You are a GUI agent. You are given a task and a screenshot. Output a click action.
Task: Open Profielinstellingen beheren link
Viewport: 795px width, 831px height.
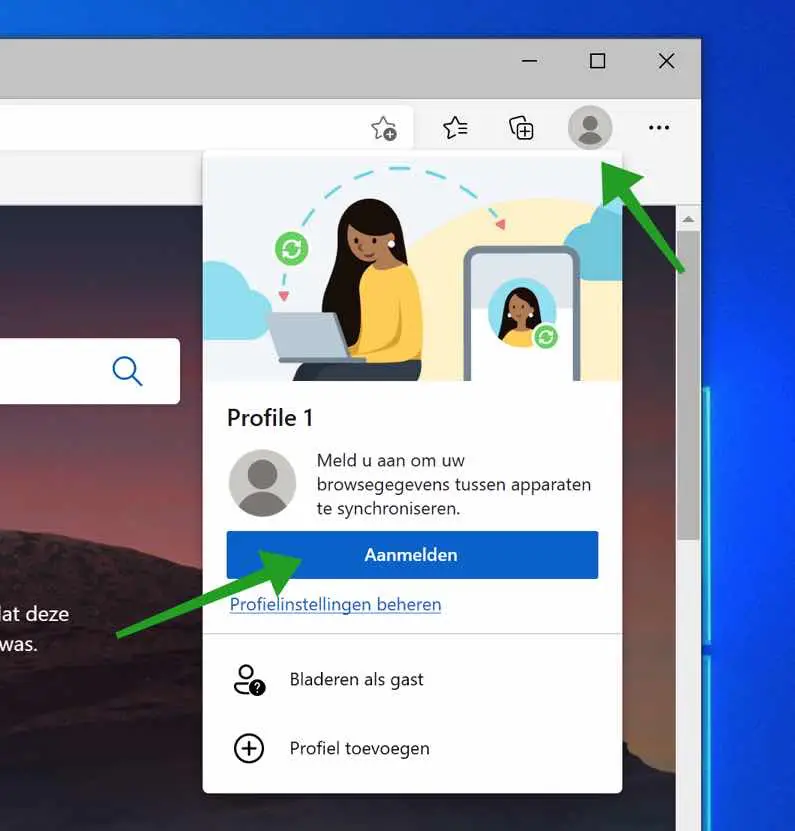pos(335,604)
